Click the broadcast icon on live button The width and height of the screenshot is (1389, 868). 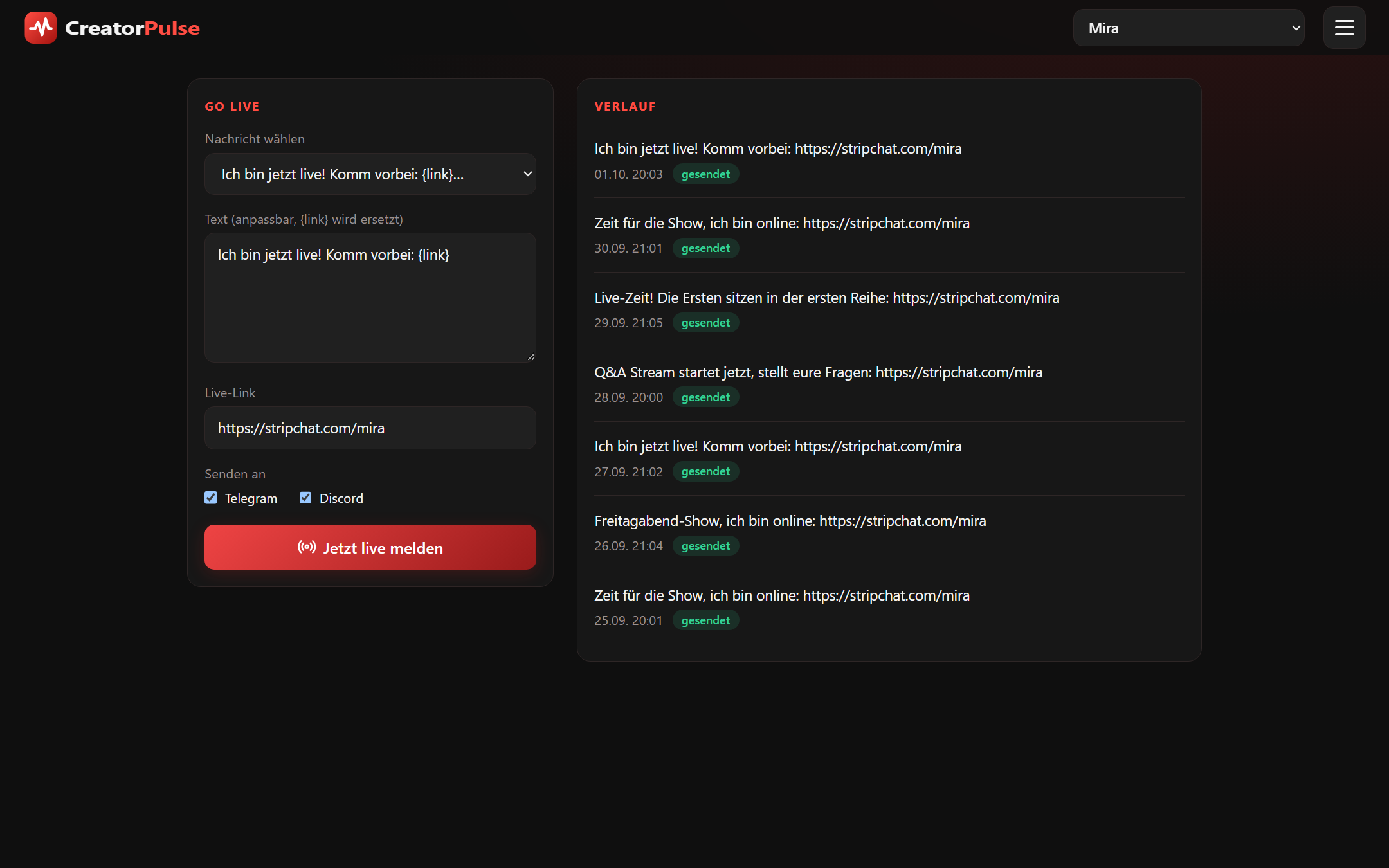click(x=307, y=547)
